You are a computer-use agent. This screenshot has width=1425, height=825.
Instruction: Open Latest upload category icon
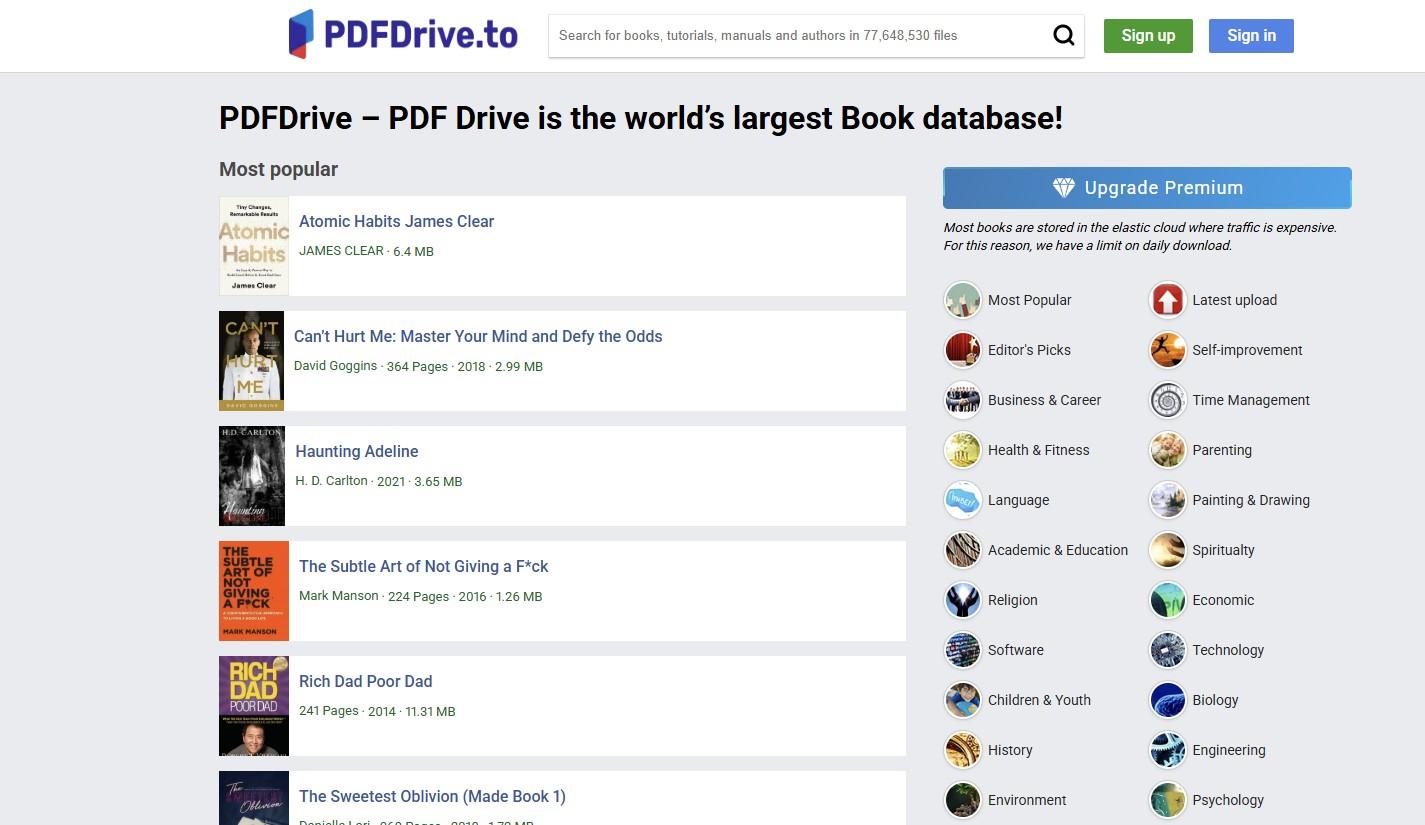pos(1167,300)
